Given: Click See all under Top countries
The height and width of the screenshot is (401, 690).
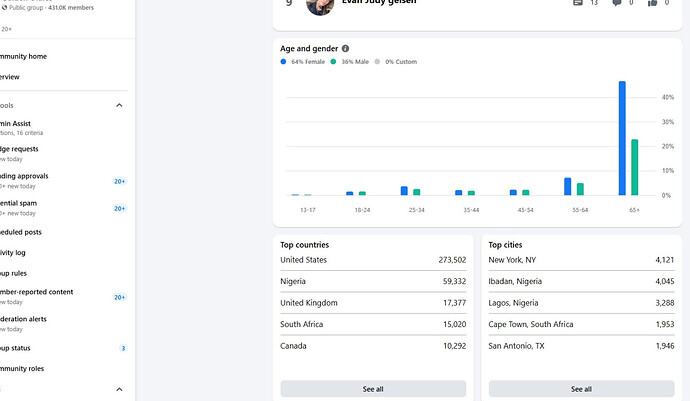Looking at the screenshot, I should pyautogui.click(x=373, y=389).
